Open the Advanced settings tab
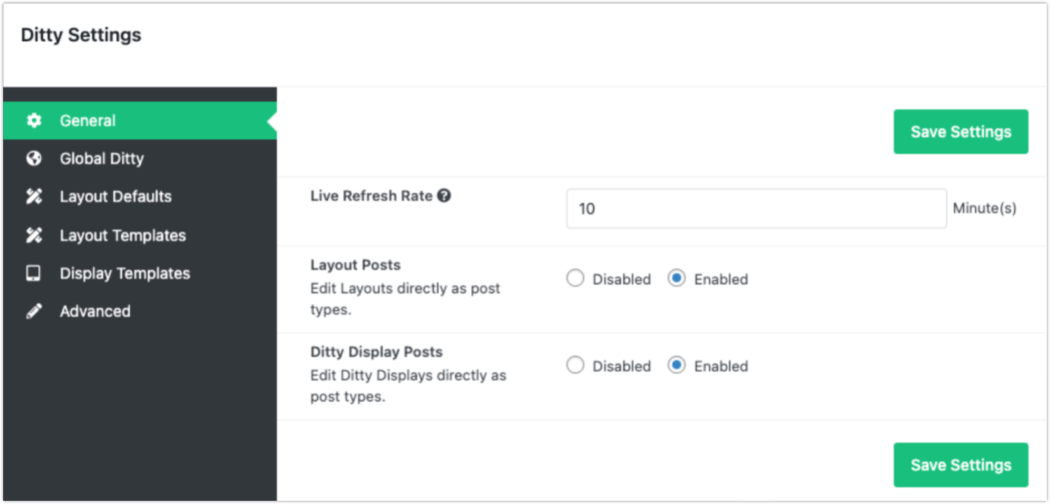1050x504 pixels. click(140, 311)
